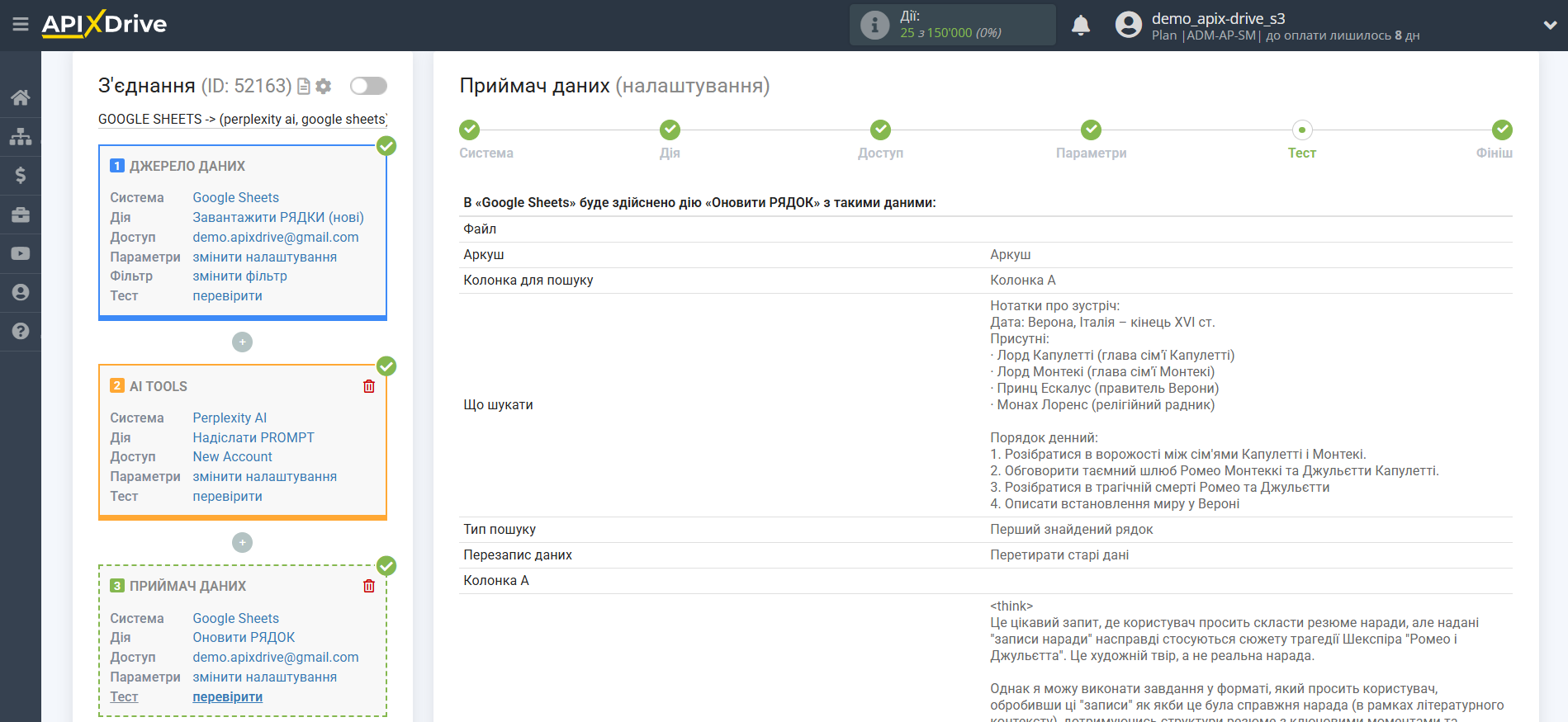Open source system Google Sheets link
The width and height of the screenshot is (1568, 722).
(x=236, y=197)
